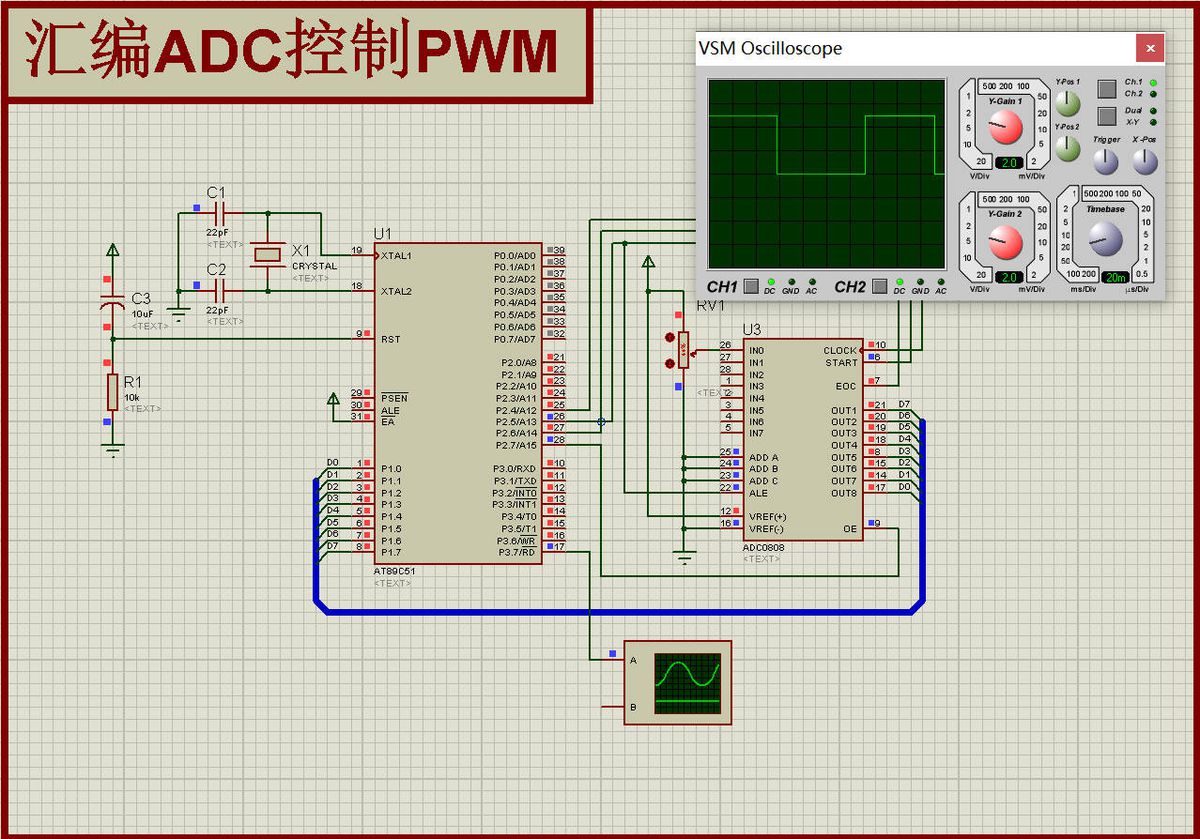Select the U1 AT89C51 microcontroller body
The height and width of the screenshot is (839, 1200).
coord(459,403)
